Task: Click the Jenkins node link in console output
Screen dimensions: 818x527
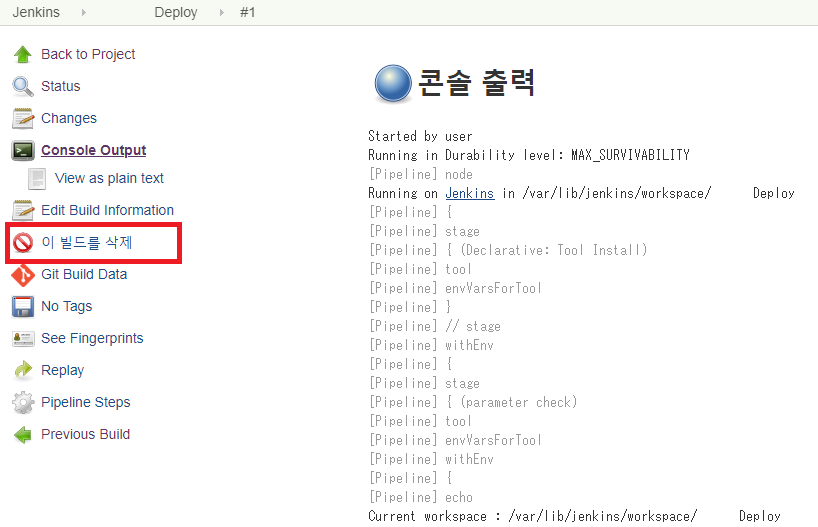Action: (x=470, y=194)
